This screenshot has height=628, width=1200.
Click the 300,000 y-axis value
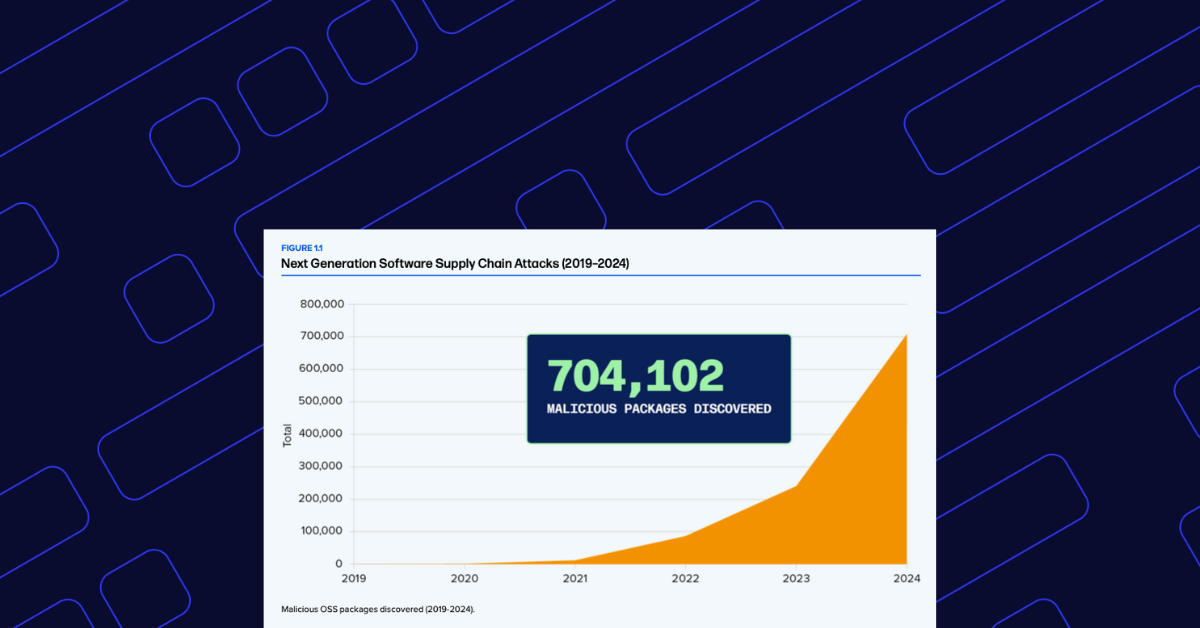point(322,466)
